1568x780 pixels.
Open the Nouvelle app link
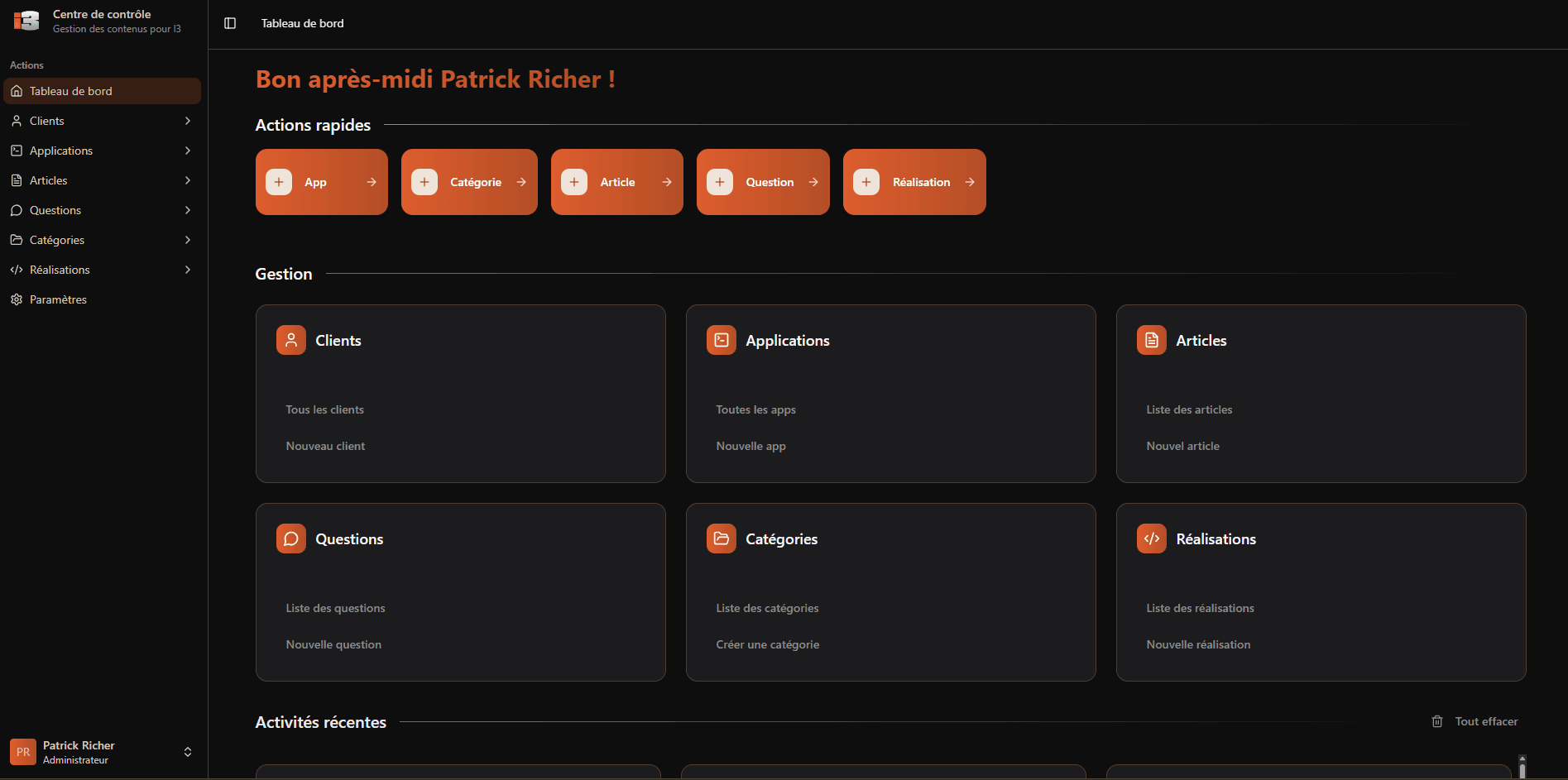[x=751, y=446]
